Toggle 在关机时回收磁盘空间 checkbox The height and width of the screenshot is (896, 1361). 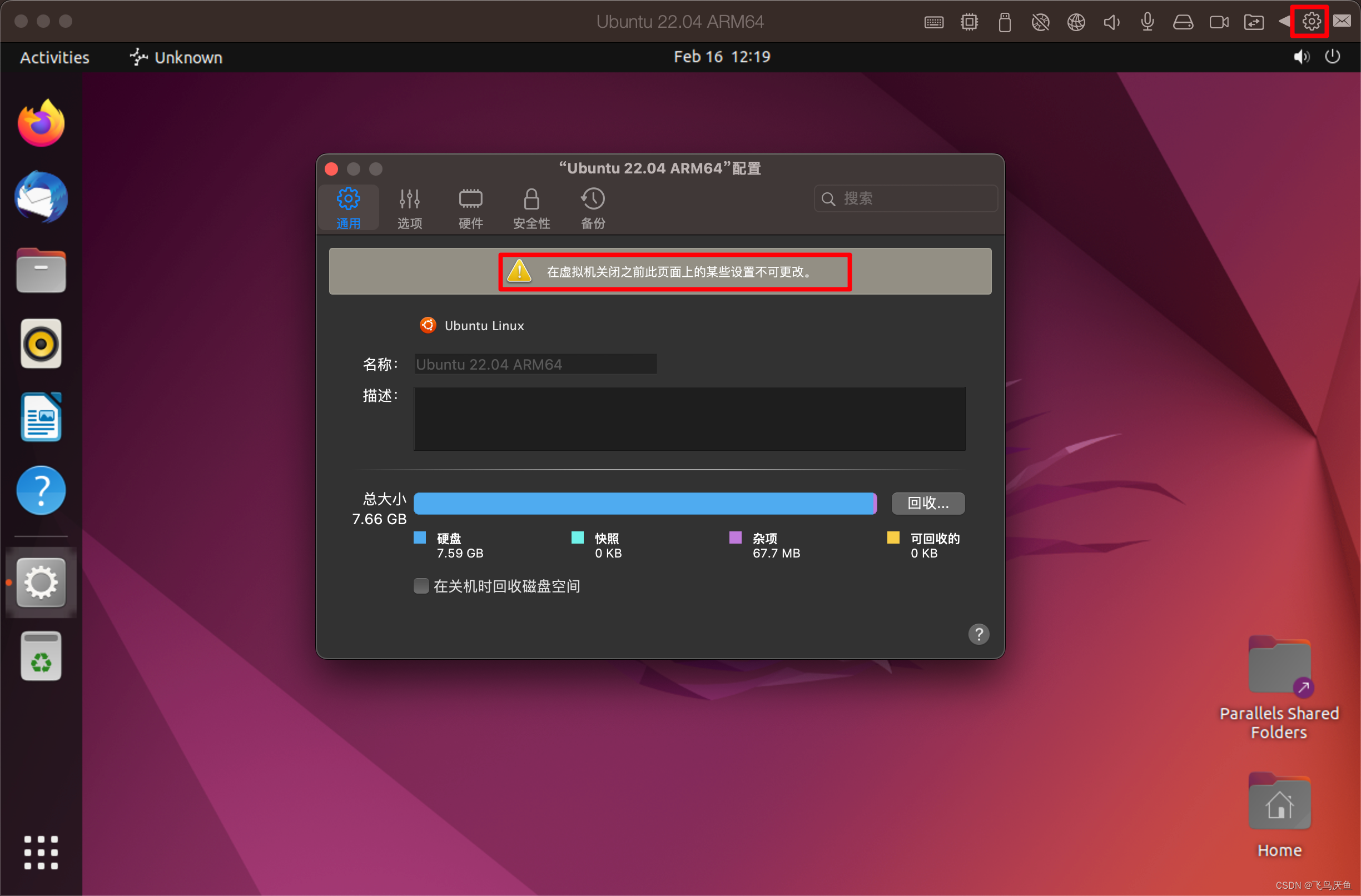(x=421, y=586)
